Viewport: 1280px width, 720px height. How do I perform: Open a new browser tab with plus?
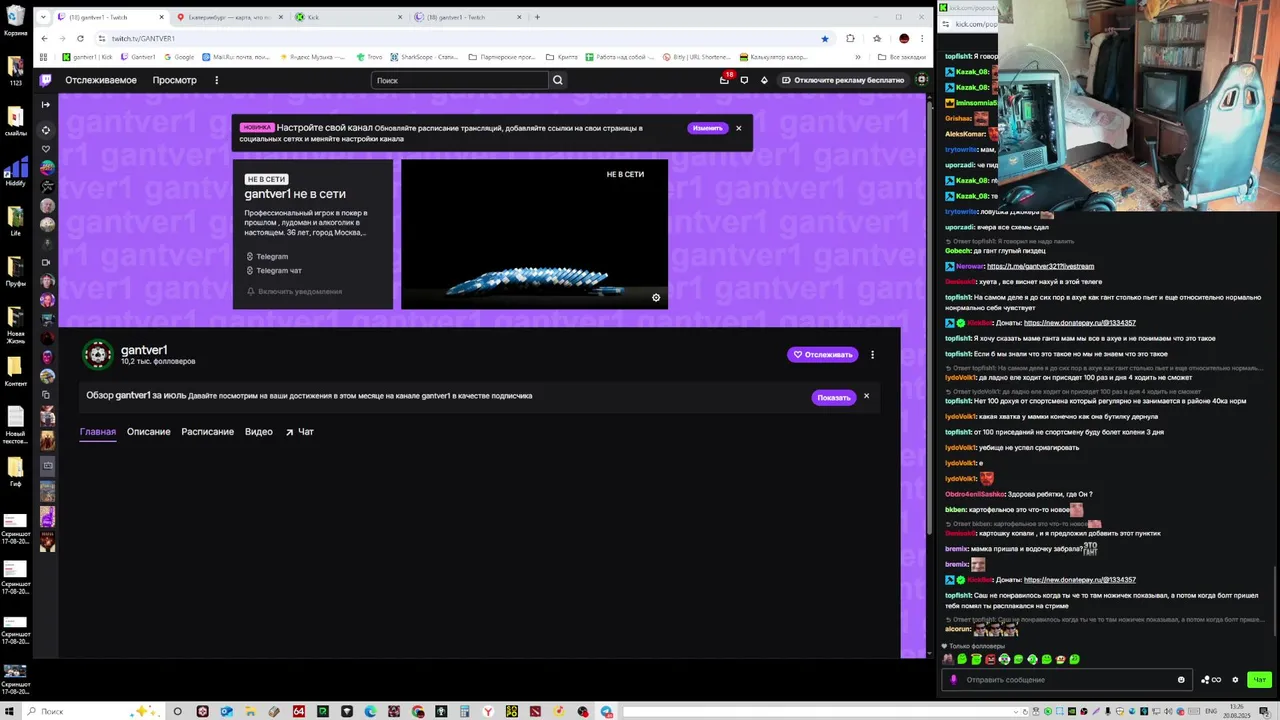(537, 17)
